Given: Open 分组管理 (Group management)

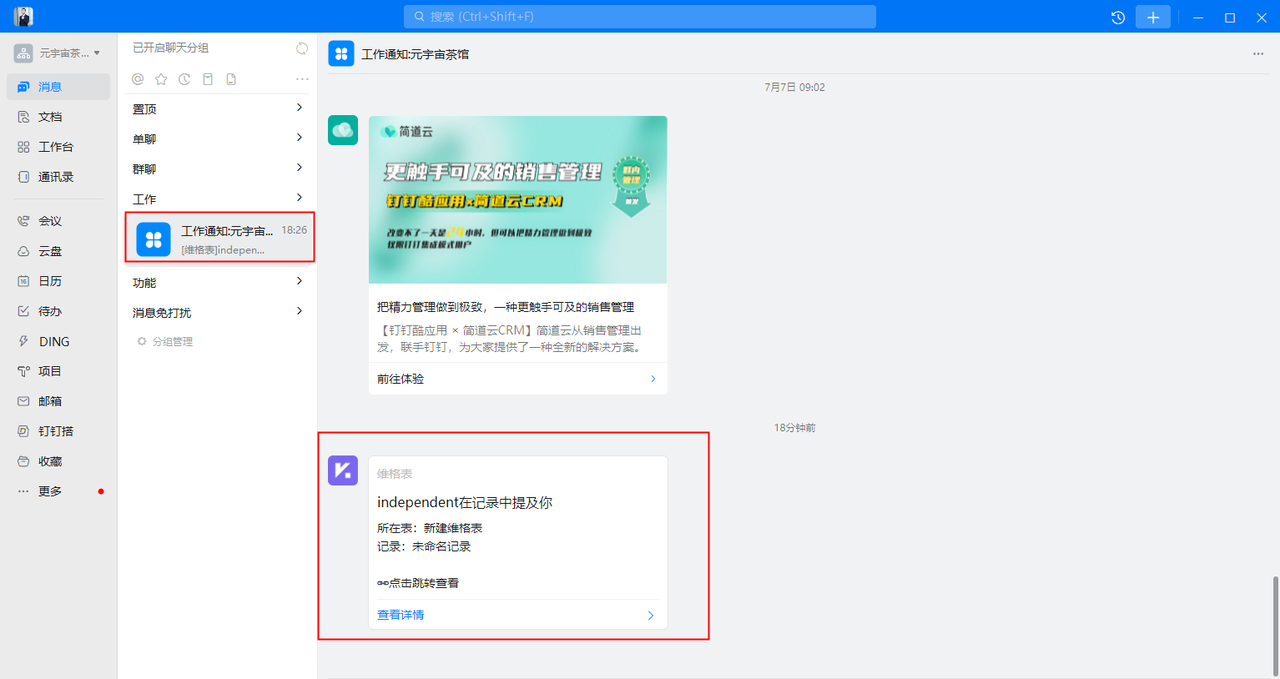Looking at the screenshot, I should tap(165, 342).
